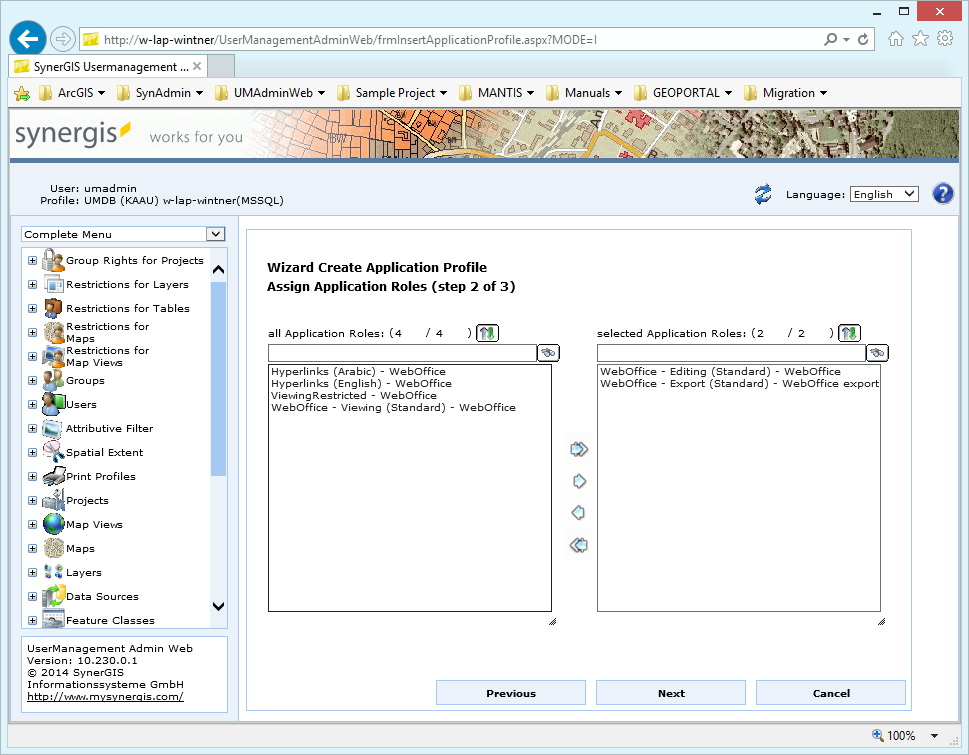Image resolution: width=969 pixels, height=755 pixels.
Task: Filter selected Application Roles via binoculars icon
Action: click(876, 352)
